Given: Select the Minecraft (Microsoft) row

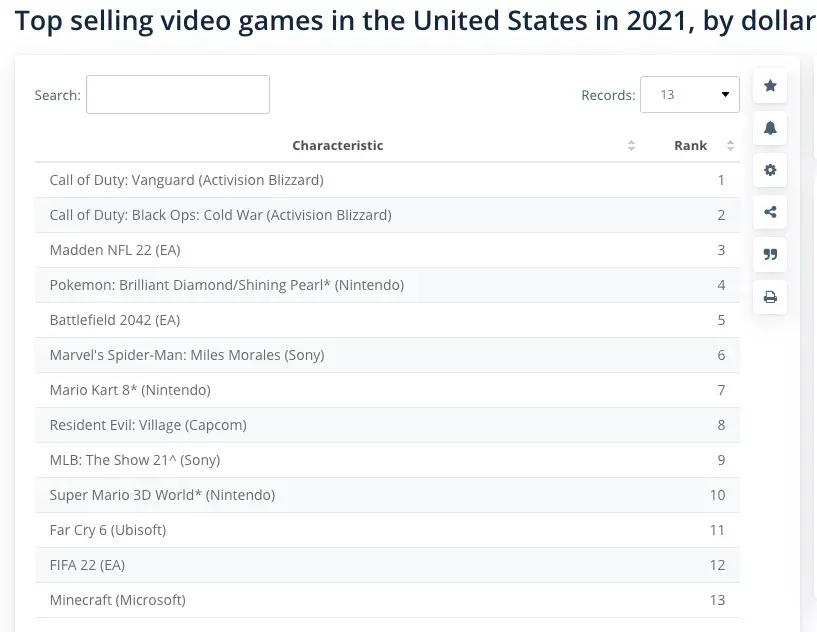Looking at the screenshot, I should (x=118, y=600).
